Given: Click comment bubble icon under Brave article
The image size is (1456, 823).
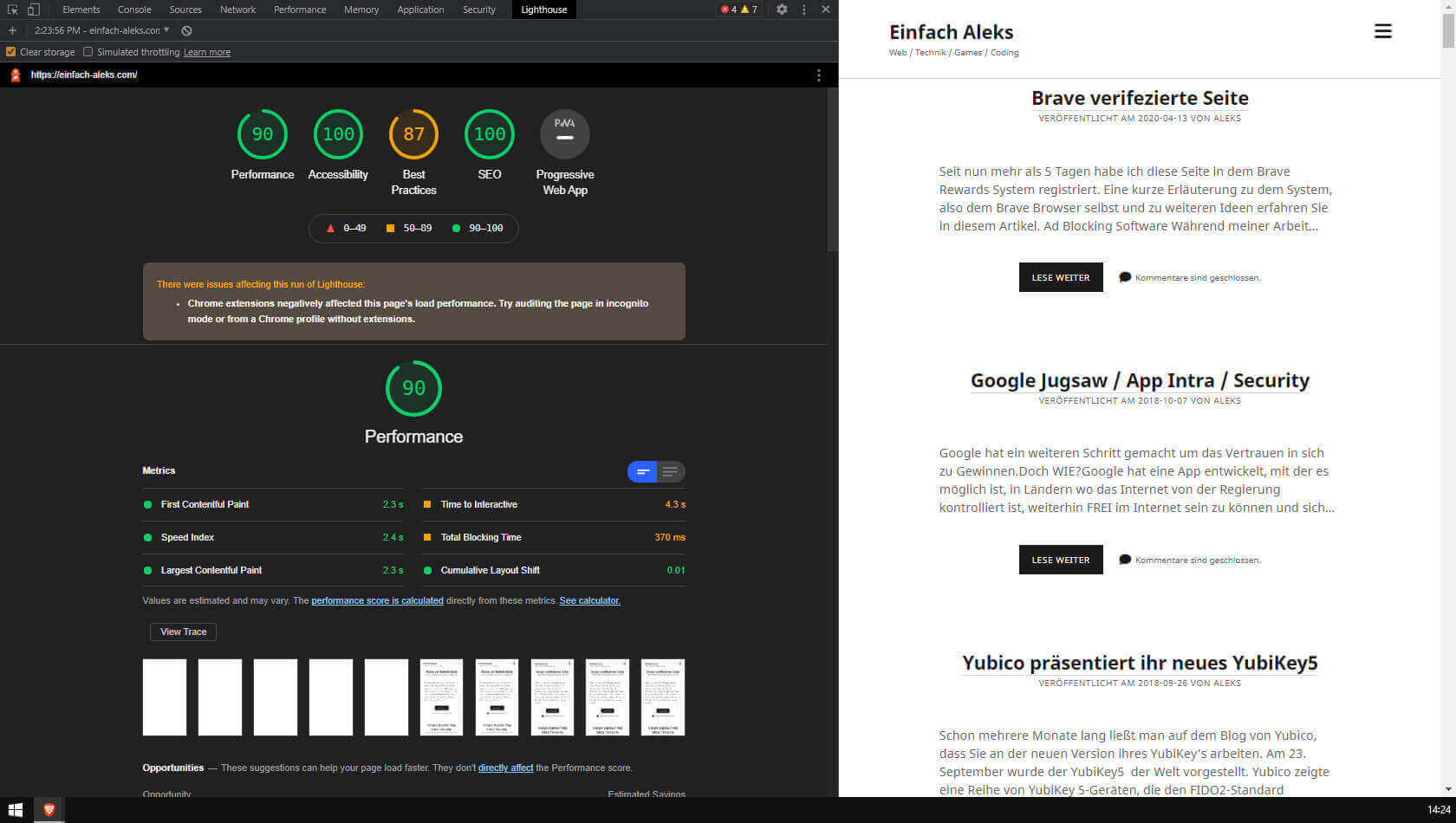Looking at the screenshot, I should 1125,277.
